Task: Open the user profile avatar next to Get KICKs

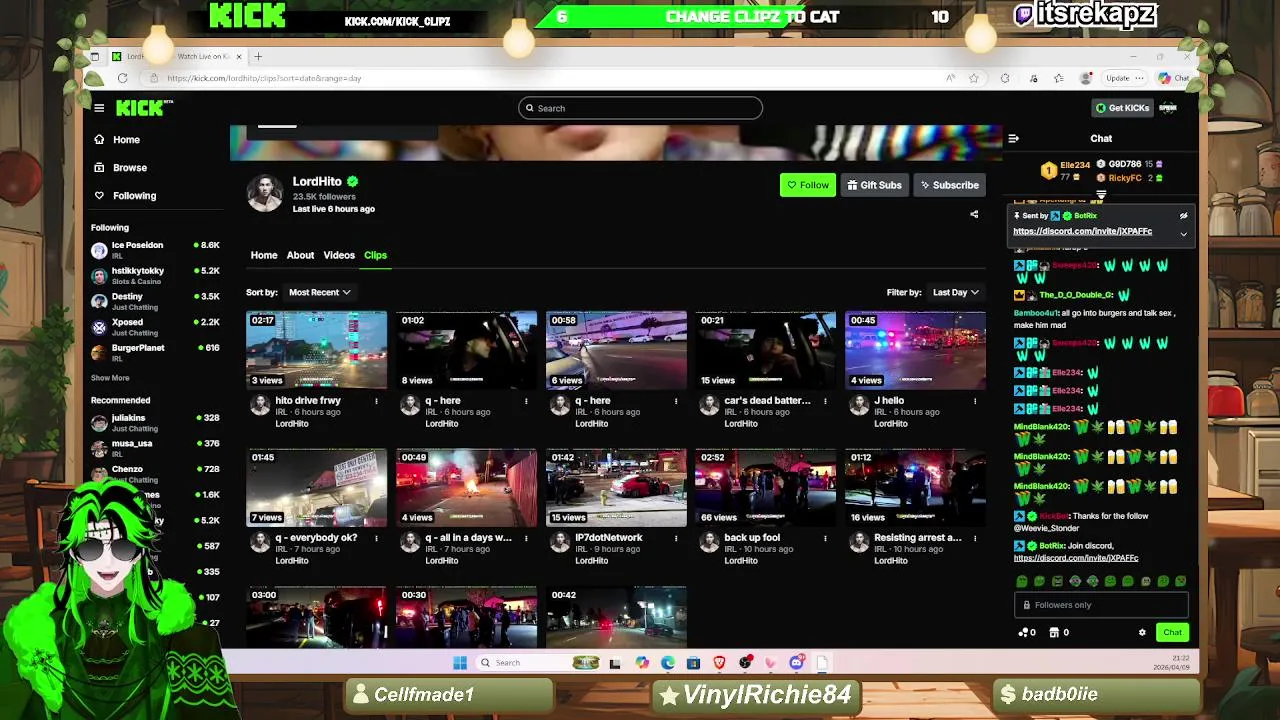Action: coord(1168,108)
